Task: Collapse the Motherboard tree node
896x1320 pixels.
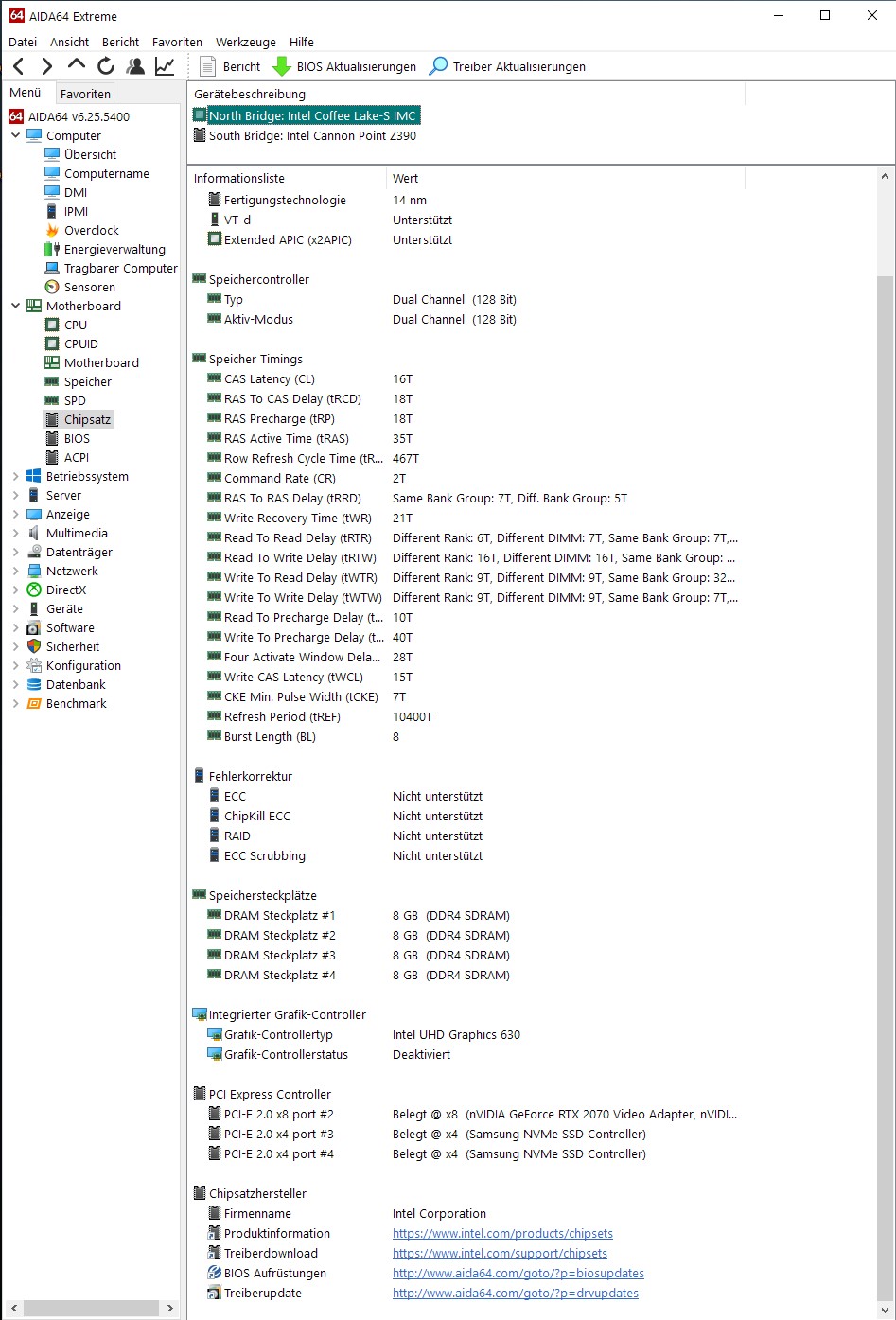Action: tap(15, 306)
